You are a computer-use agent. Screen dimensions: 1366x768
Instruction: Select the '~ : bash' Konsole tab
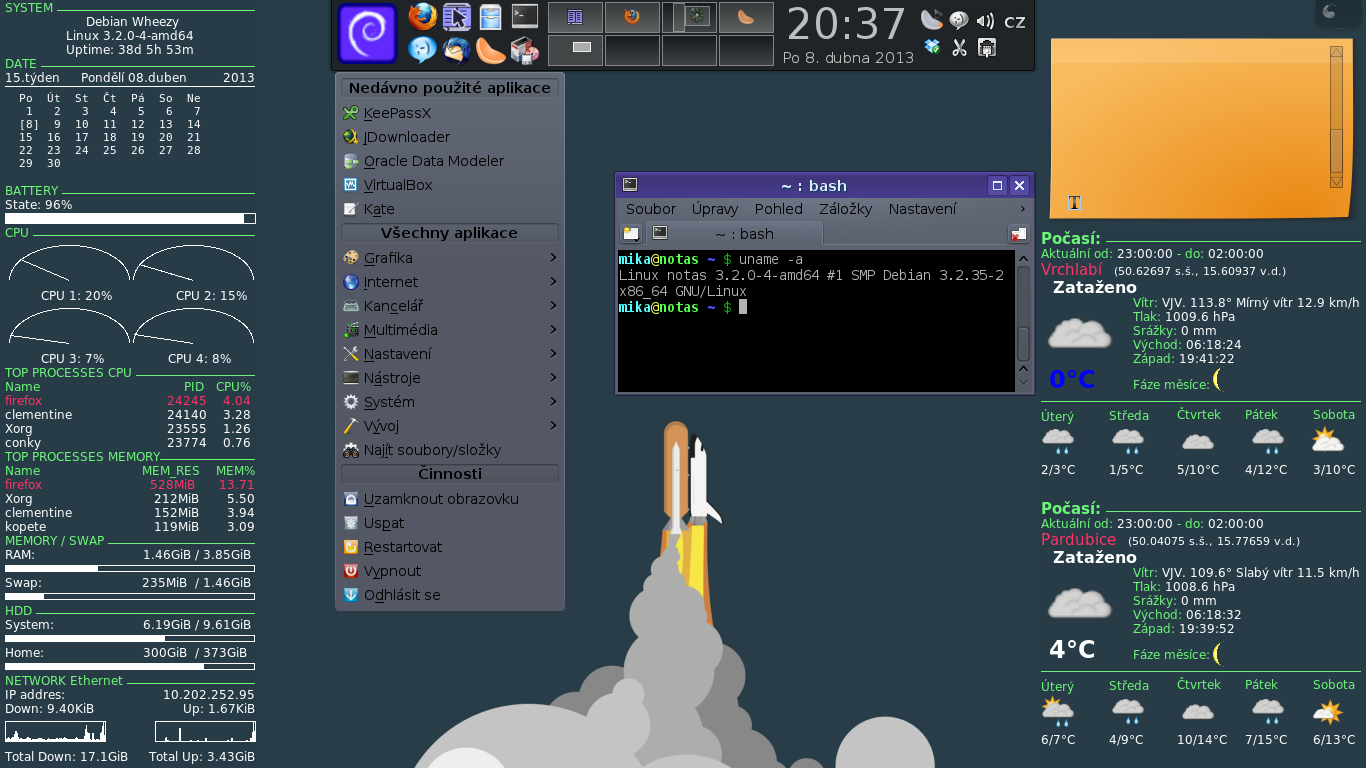pyautogui.click(x=734, y=234)
